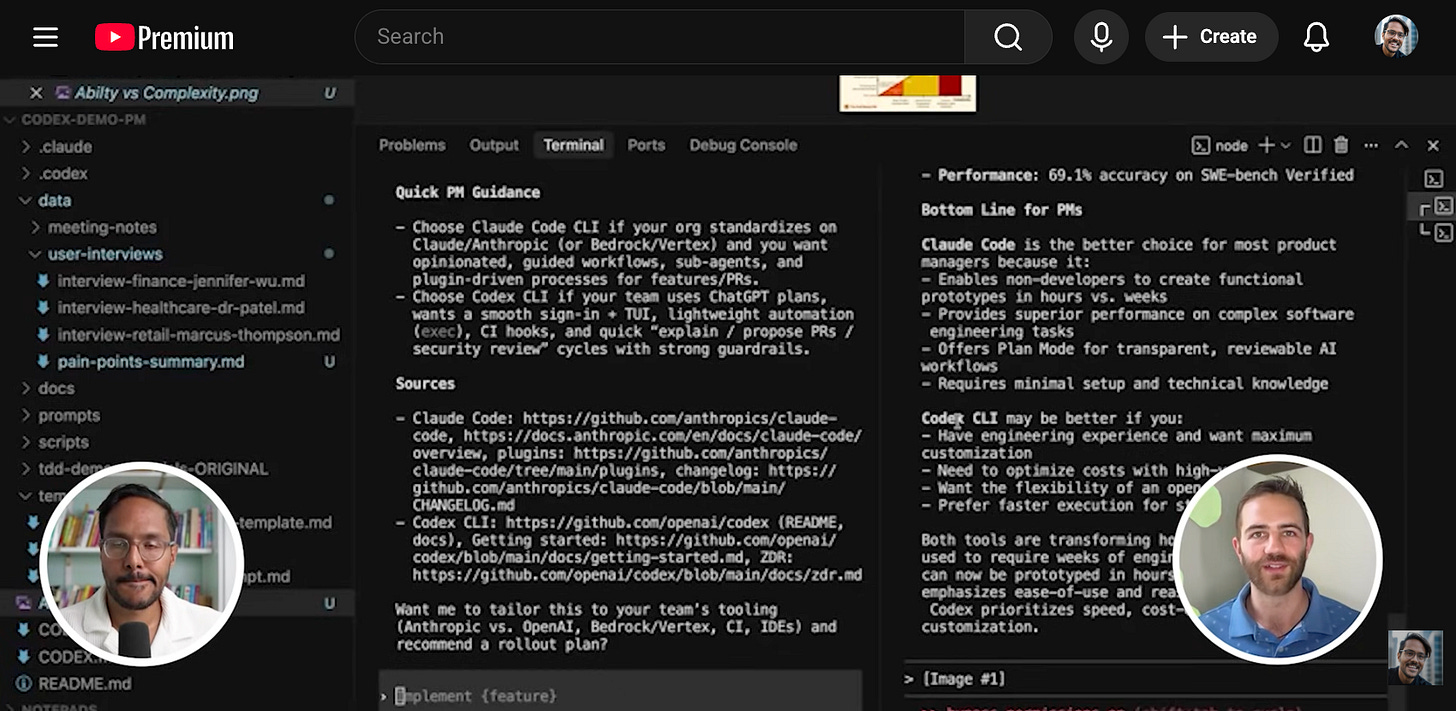This screenshot has height=711, width=1456.
Task: Select the first terminal in list
Action: (1434, 179)
